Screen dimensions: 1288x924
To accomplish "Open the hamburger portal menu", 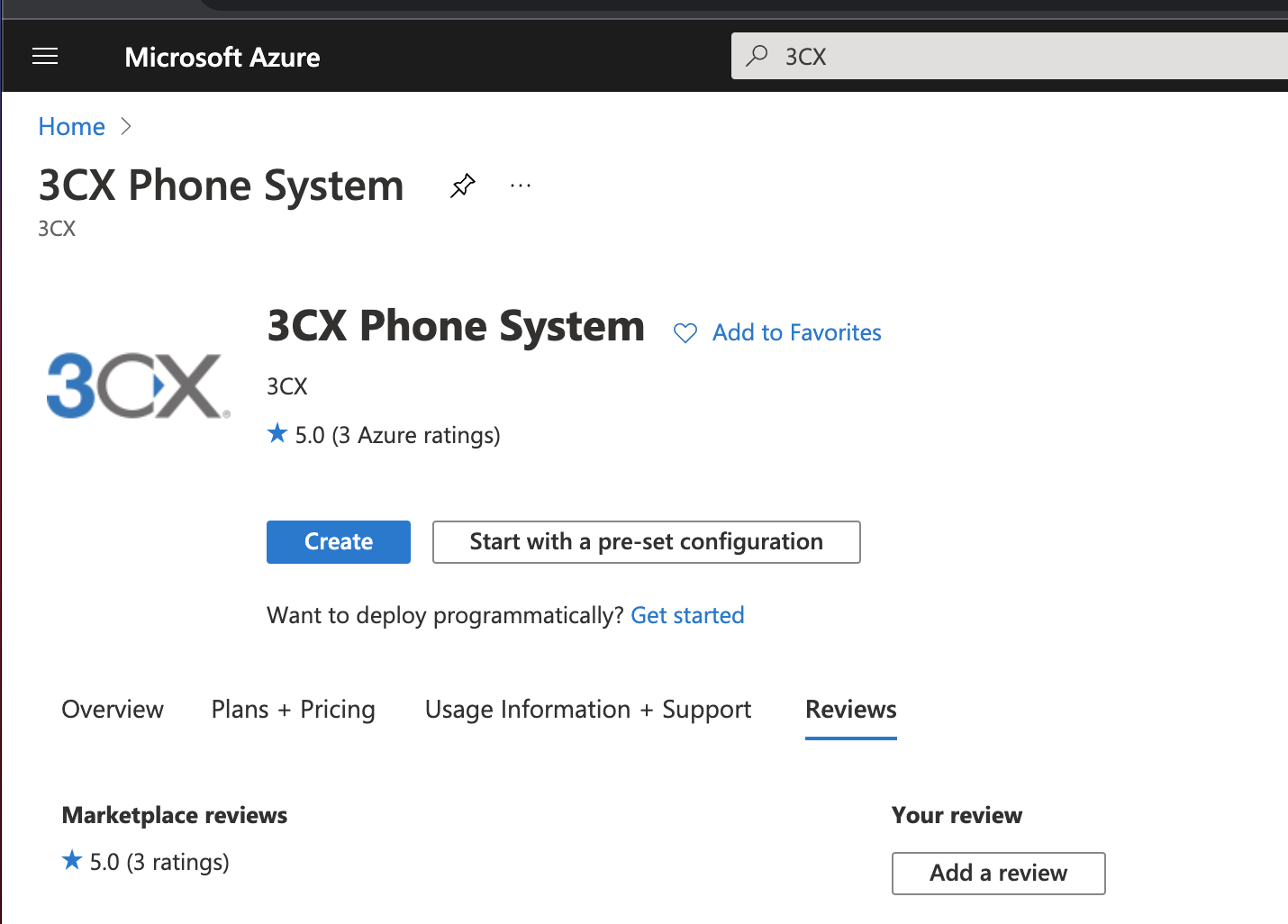I will (45, 57).
